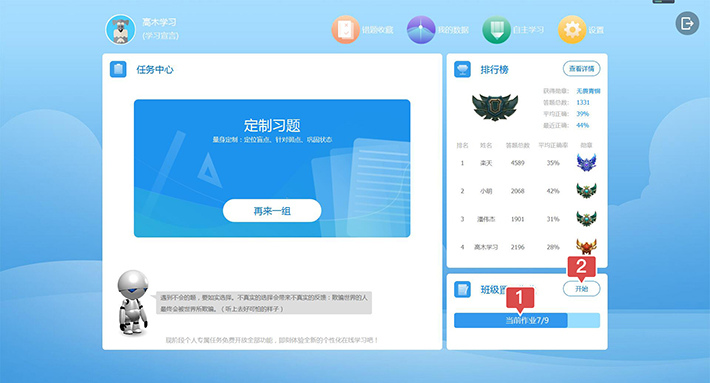The width and height of the screenshot is (710, 383).
Task: Click 开始 start button for class homework
Action: coord(581,289)
